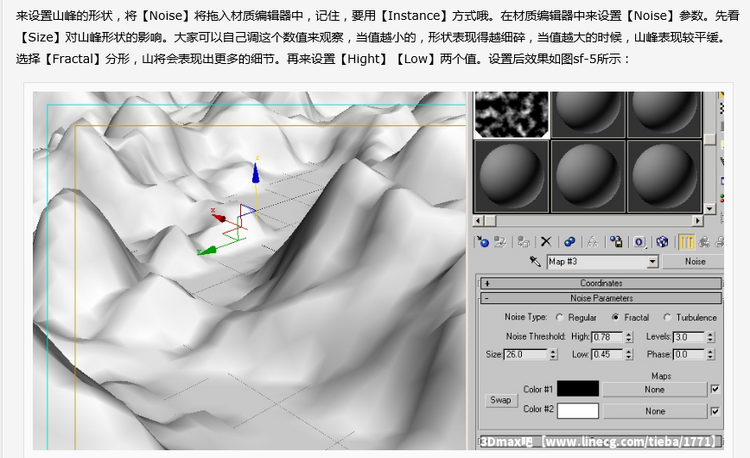Click the Map #3 name text field
This screenshot has height=458, width=750.
[x=597, y=262]
